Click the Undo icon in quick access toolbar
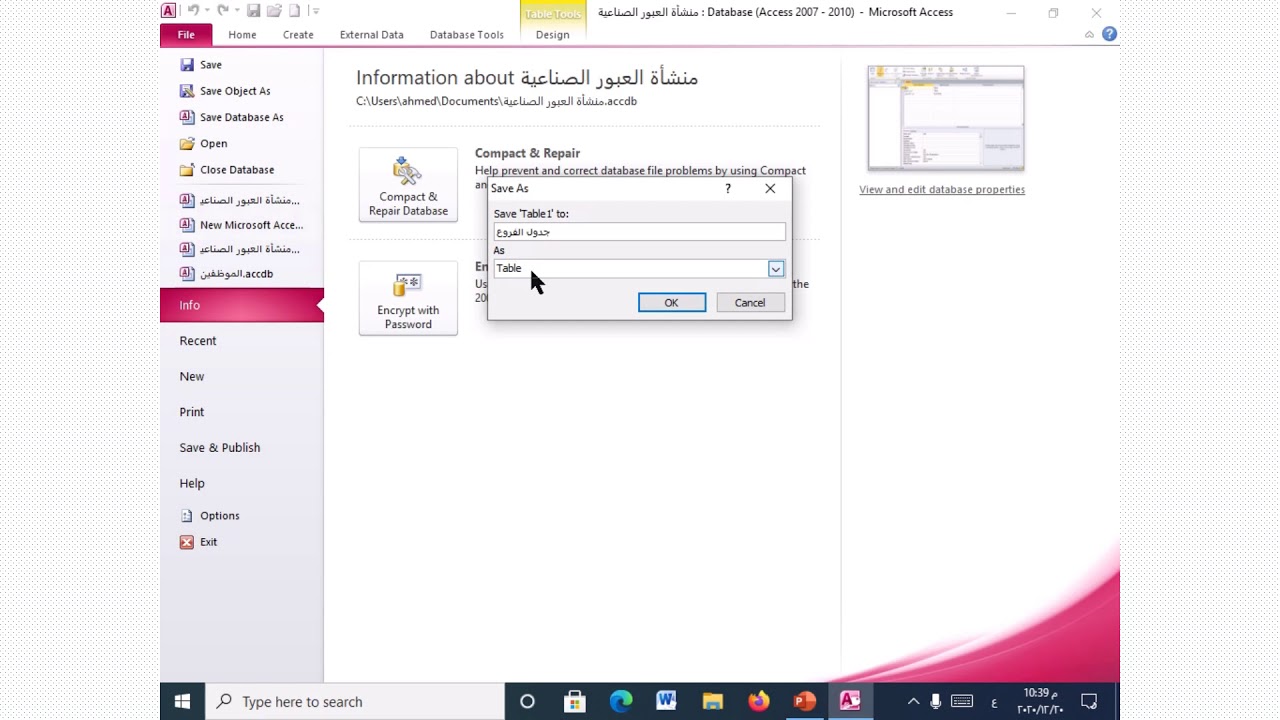 pos(194,11)
